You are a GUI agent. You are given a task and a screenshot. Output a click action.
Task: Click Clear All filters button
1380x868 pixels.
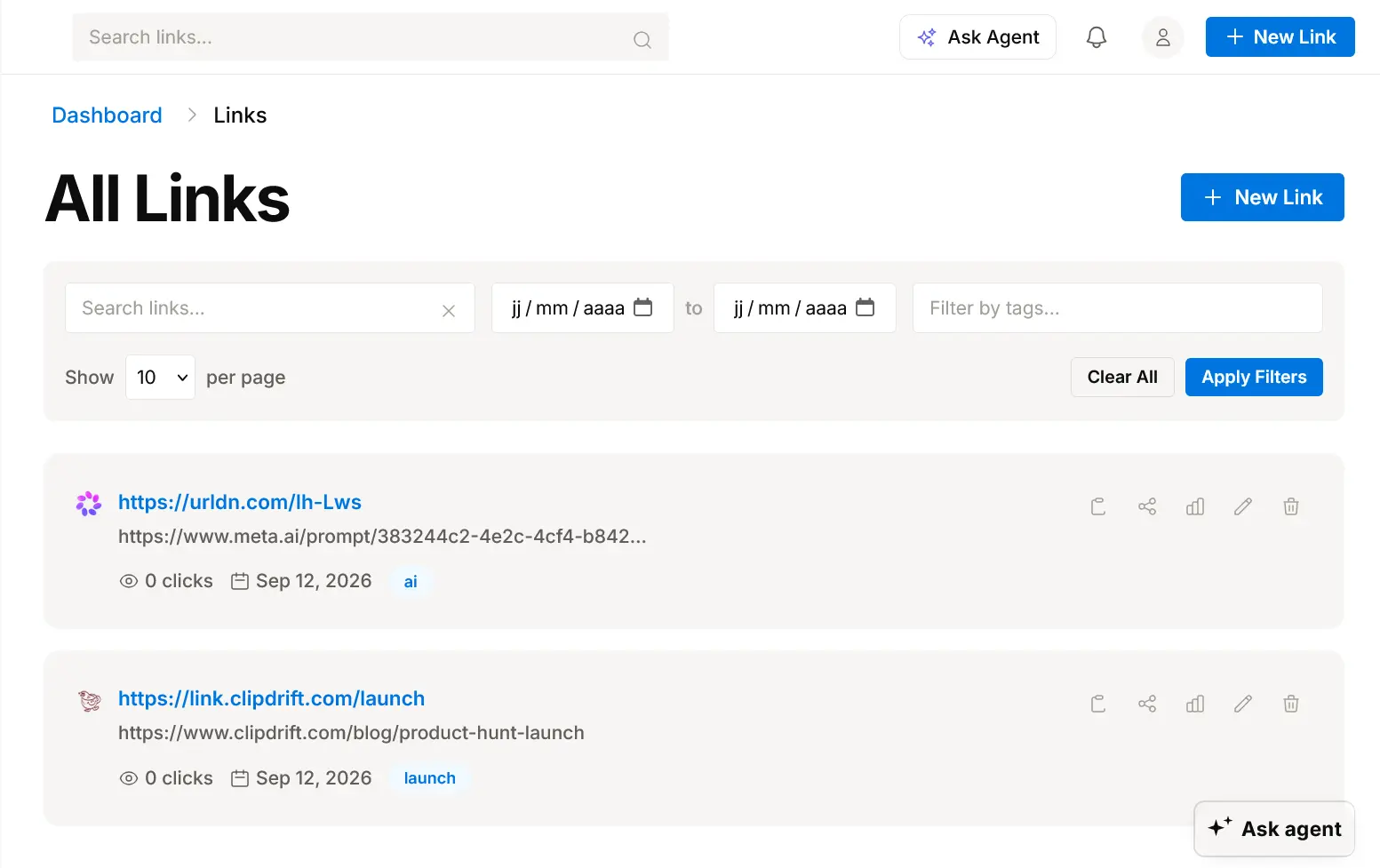pos(1122,378)
